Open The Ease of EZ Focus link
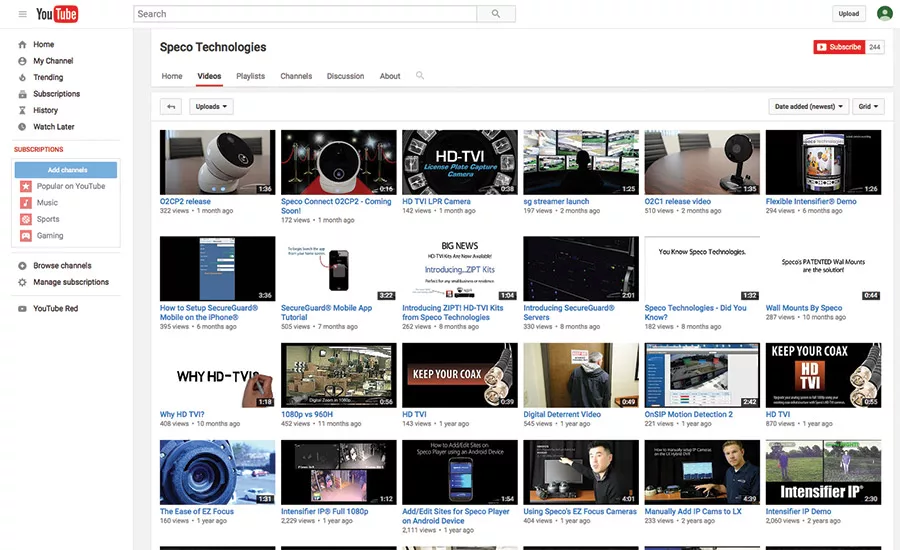Viewport: 900px width, 550px height. click(197, 512)
